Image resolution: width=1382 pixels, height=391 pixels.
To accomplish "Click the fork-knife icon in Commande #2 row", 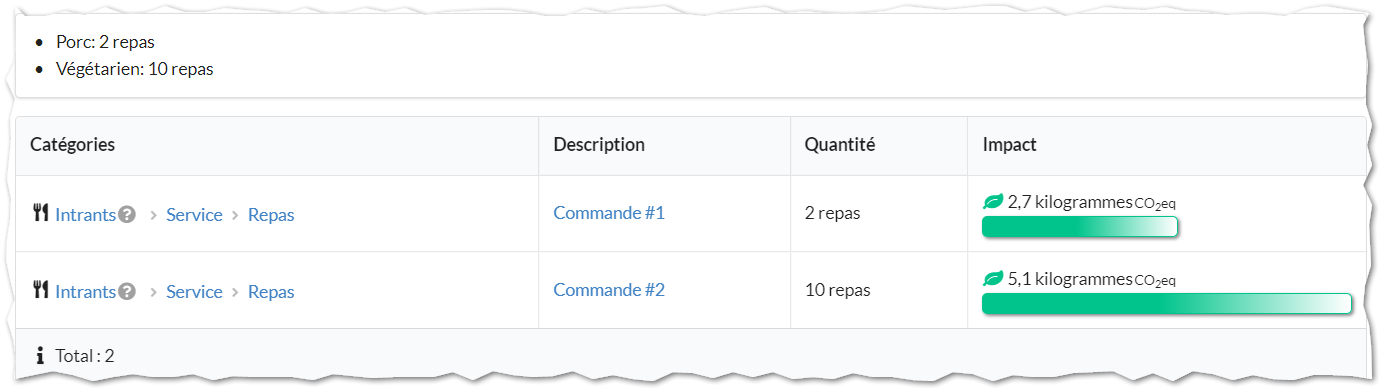I will point(41,290).
